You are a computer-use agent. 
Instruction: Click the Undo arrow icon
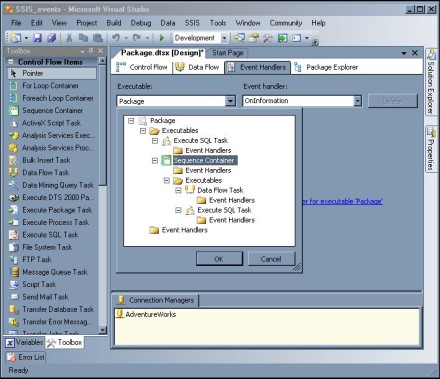click(116, 38)
